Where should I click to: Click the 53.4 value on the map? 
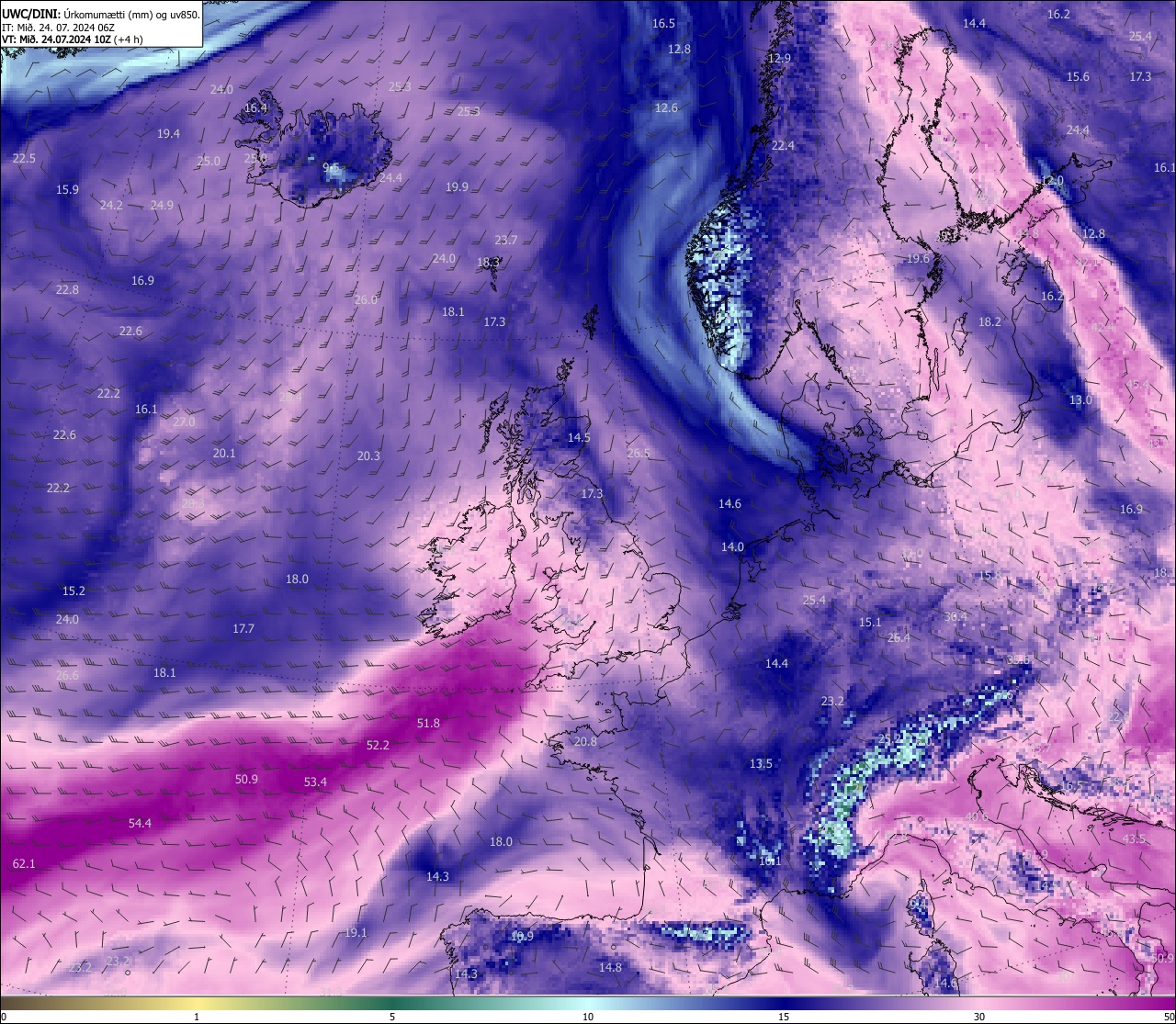click(x=315, y=782)
